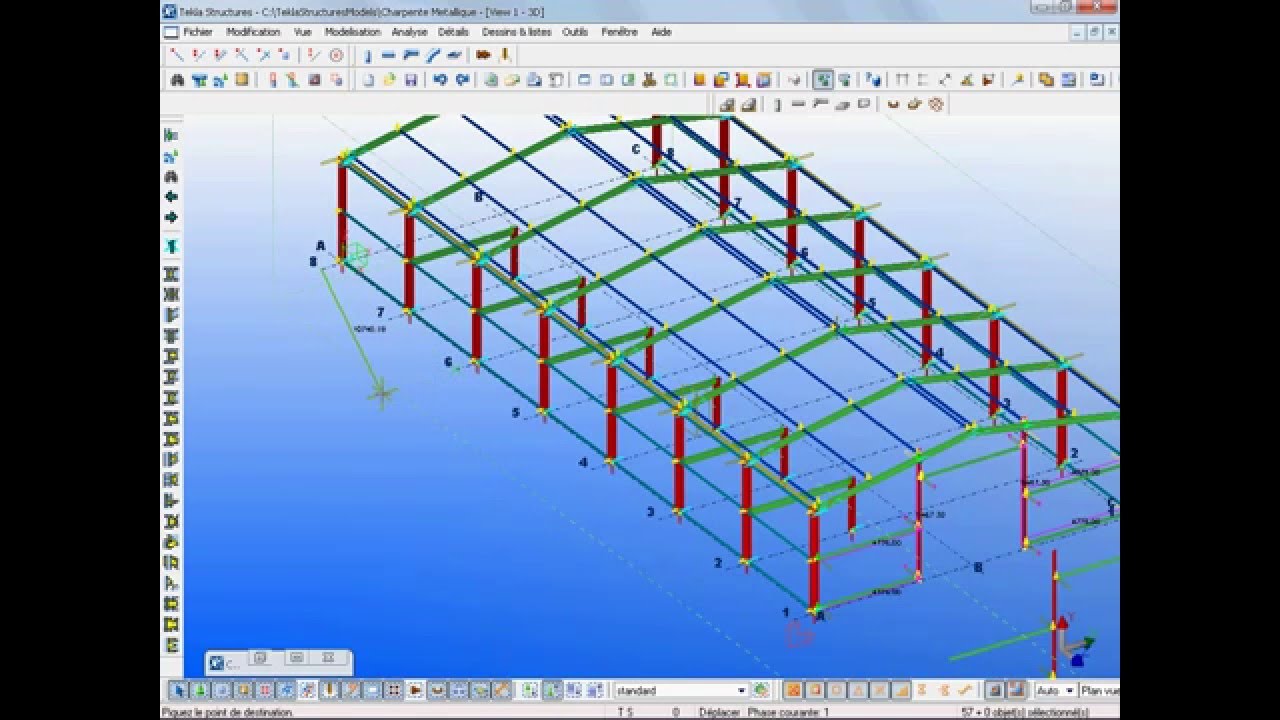The height and width of the screenshot is (720, 1280).
Task: Select the curved beam tool
Action: tap(433, 56)
